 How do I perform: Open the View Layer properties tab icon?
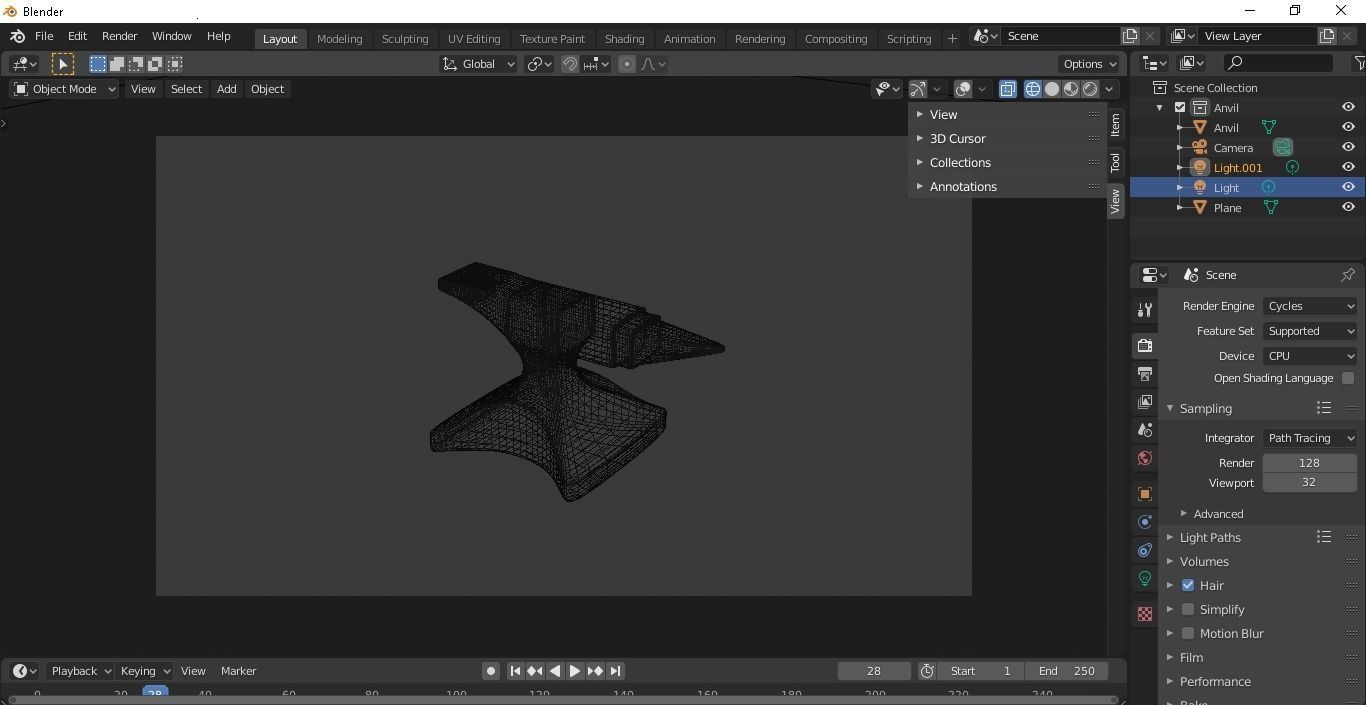[x=1145, y=401]
